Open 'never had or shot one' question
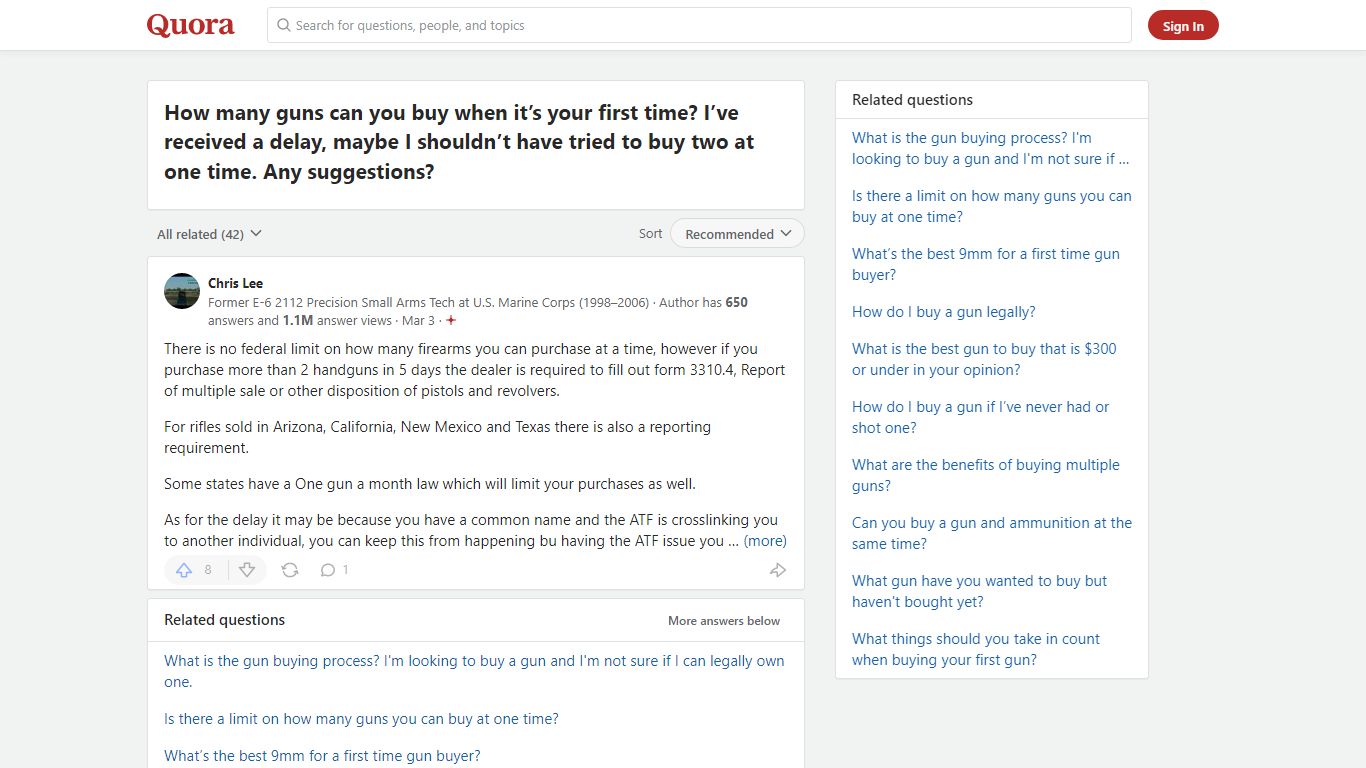Screen dimensions: 1366x768 tap(981, 417)
